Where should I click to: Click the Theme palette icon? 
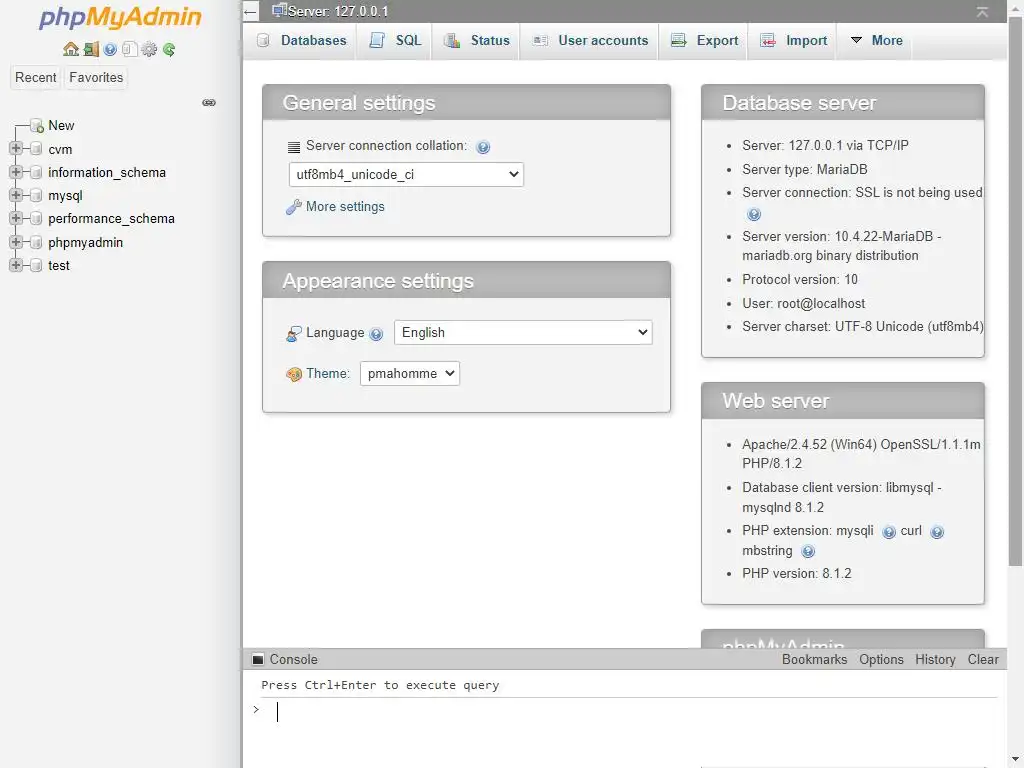click(x=294, y=374)
